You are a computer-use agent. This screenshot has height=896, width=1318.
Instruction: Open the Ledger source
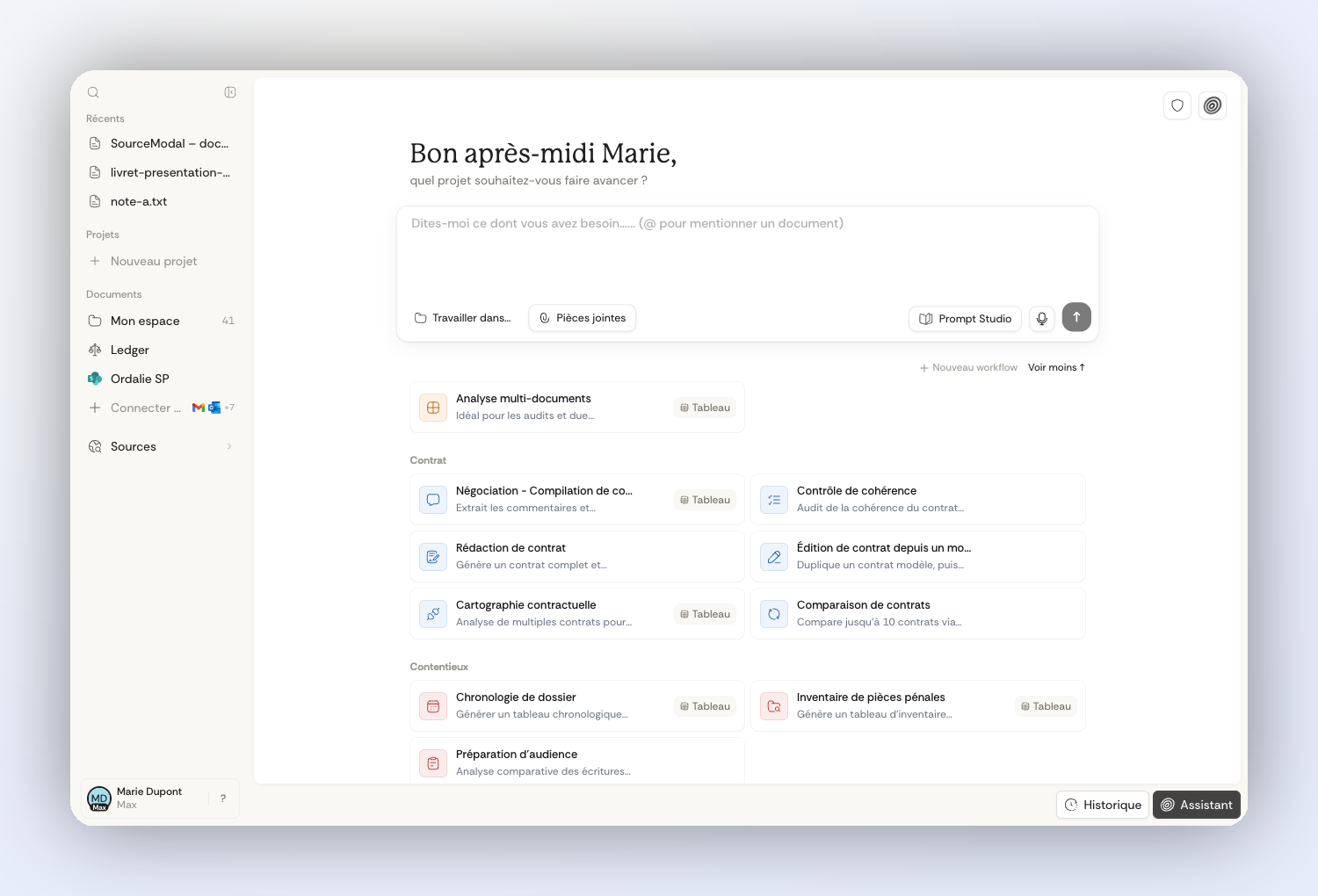click(162, 350)
